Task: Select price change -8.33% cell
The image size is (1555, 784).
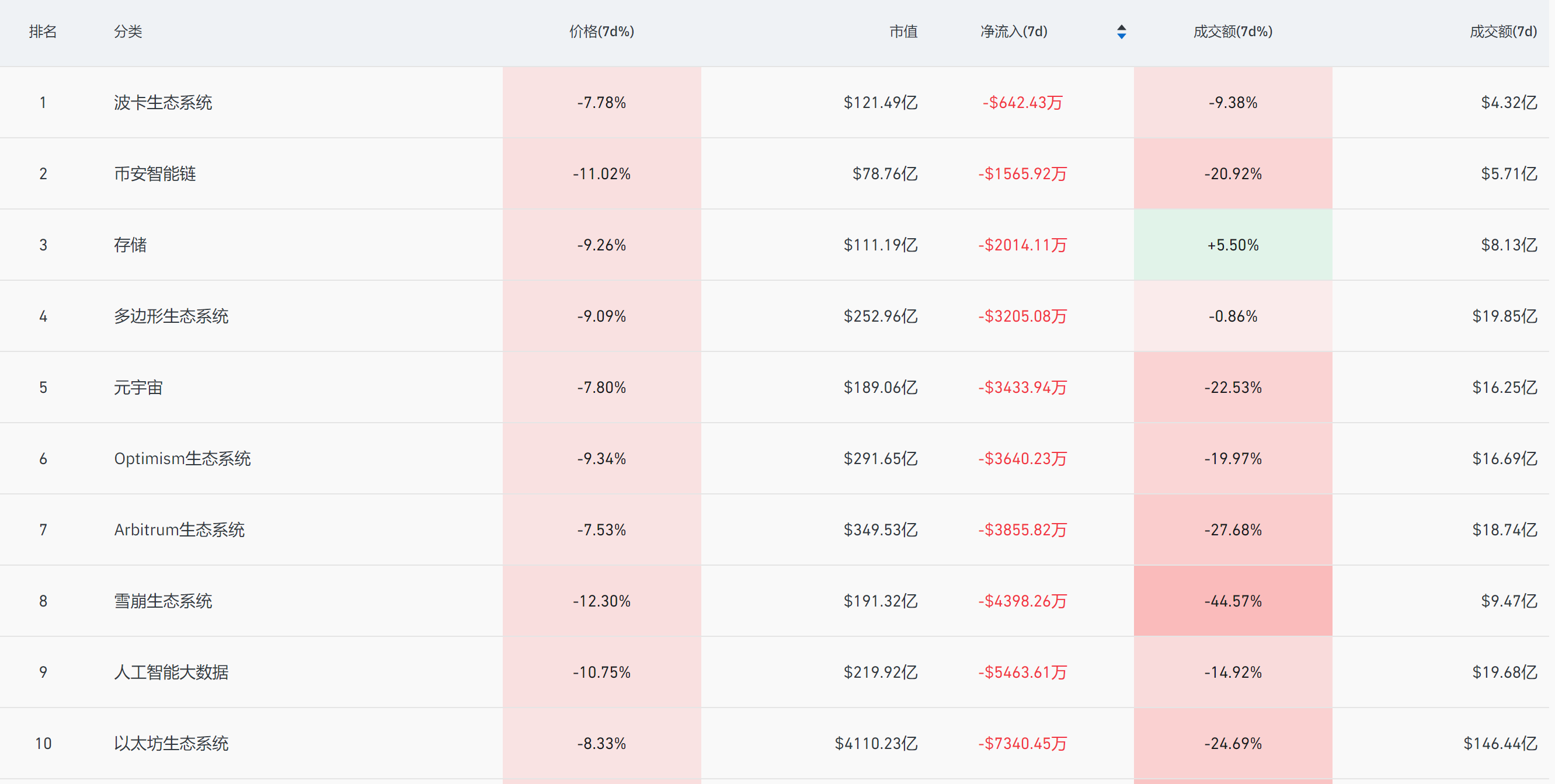Action: click(602, 744)
